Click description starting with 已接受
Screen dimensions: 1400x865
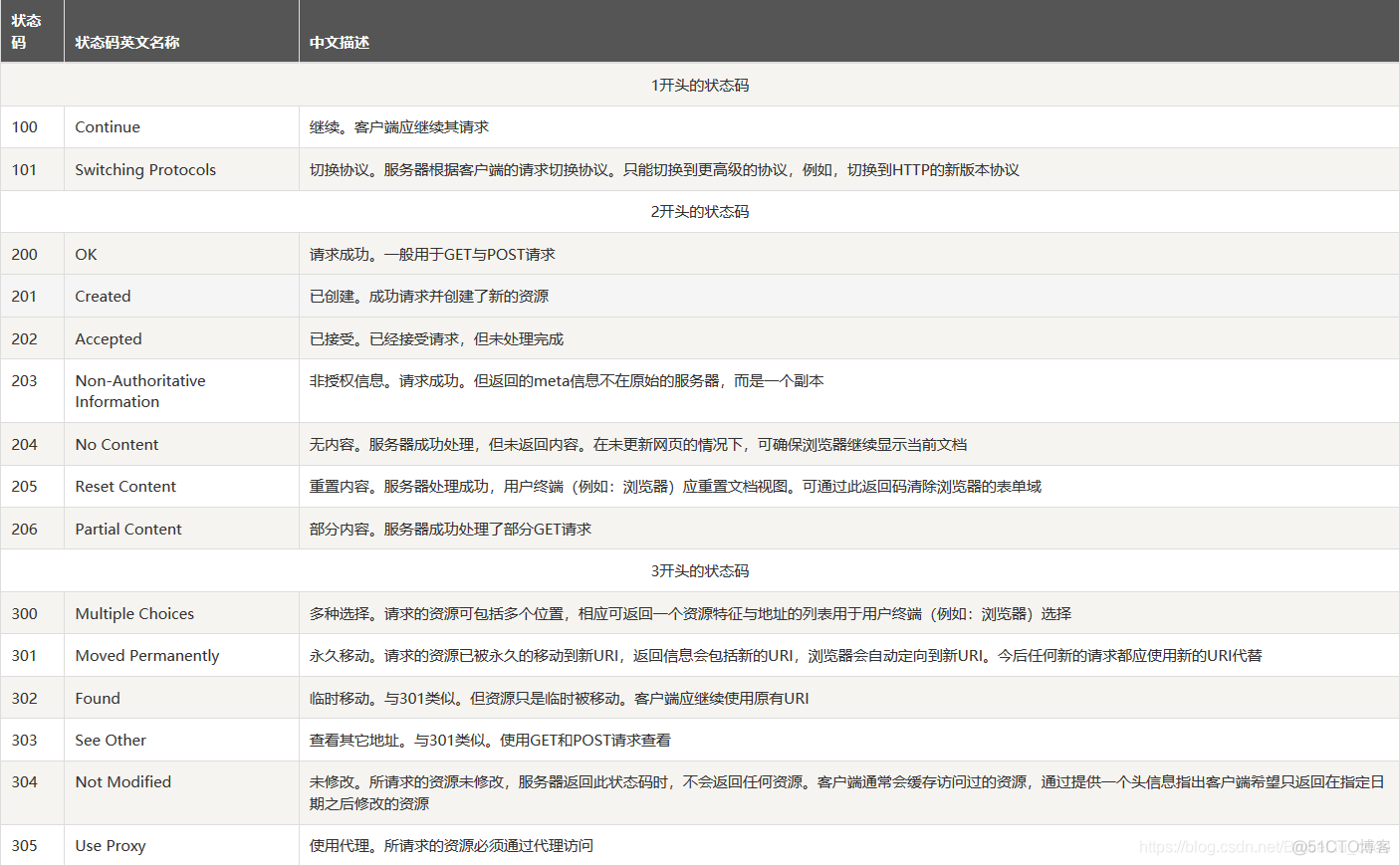(436, 338)
